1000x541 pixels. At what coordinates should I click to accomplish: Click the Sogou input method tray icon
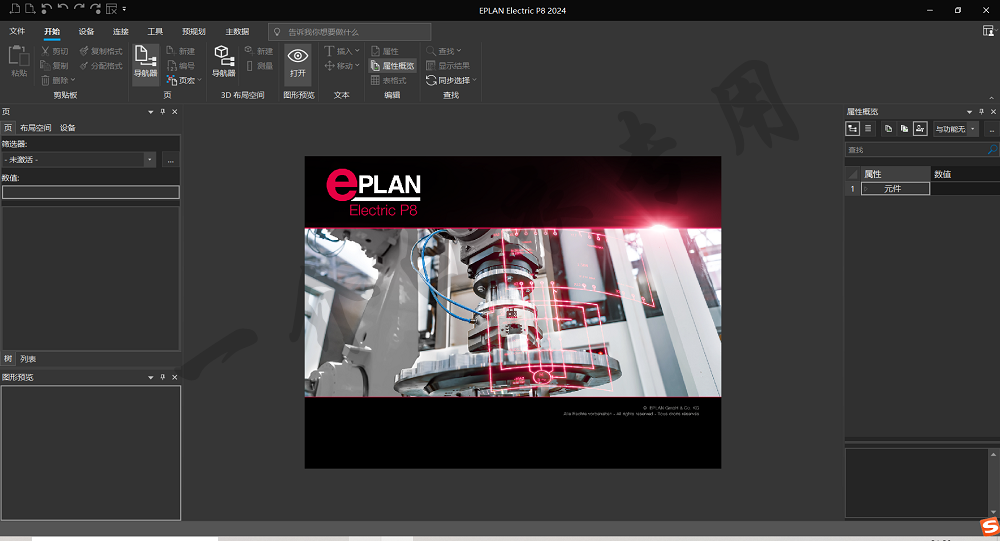click(x=989, y=526)
